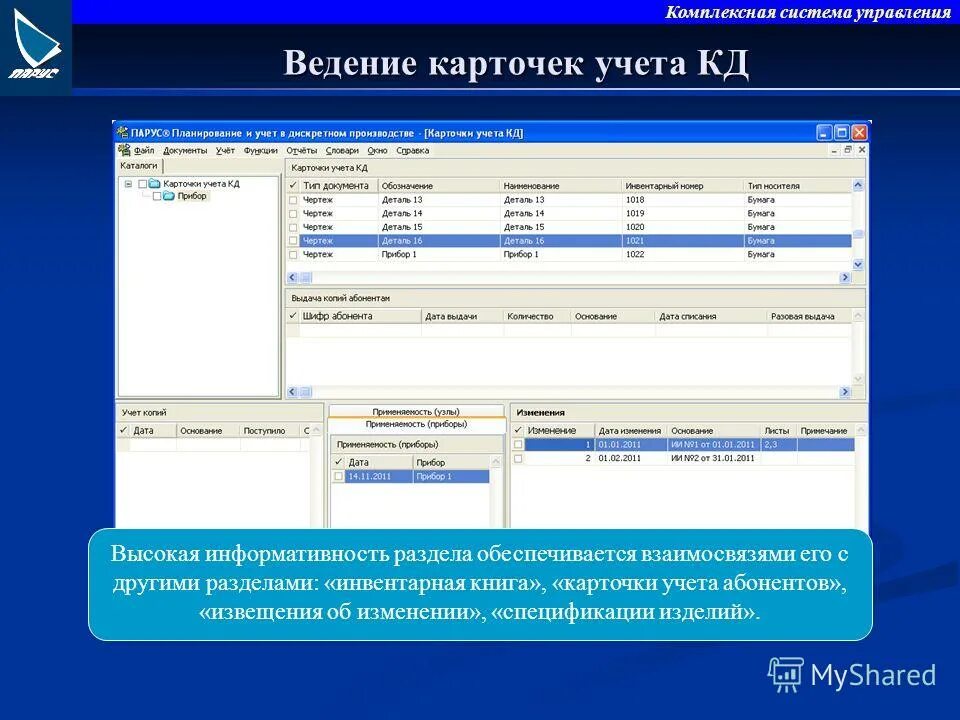Sort by Тип документа column header

(339, 186)
